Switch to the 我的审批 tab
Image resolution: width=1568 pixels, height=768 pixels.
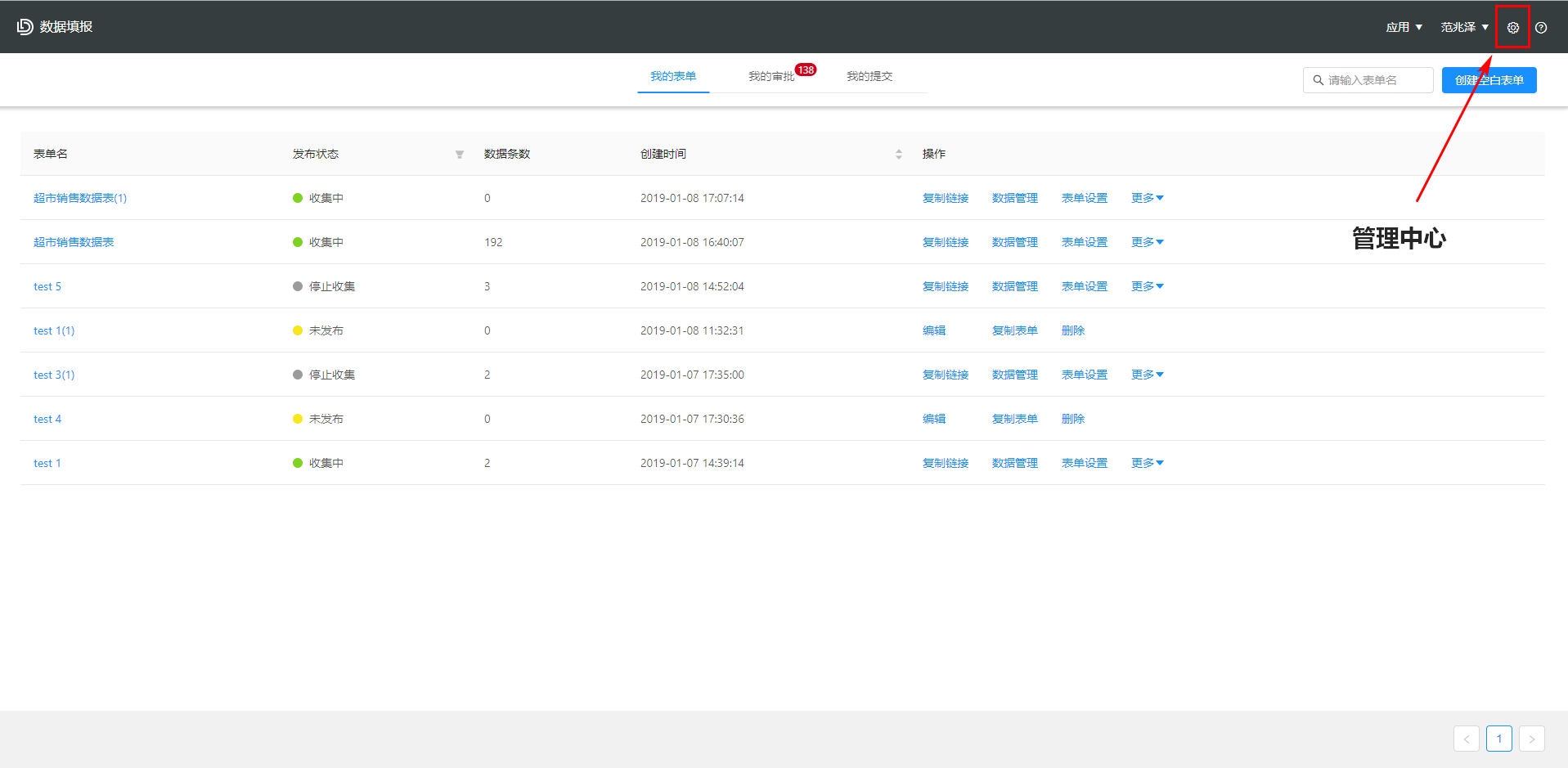(x=771, y=76)
